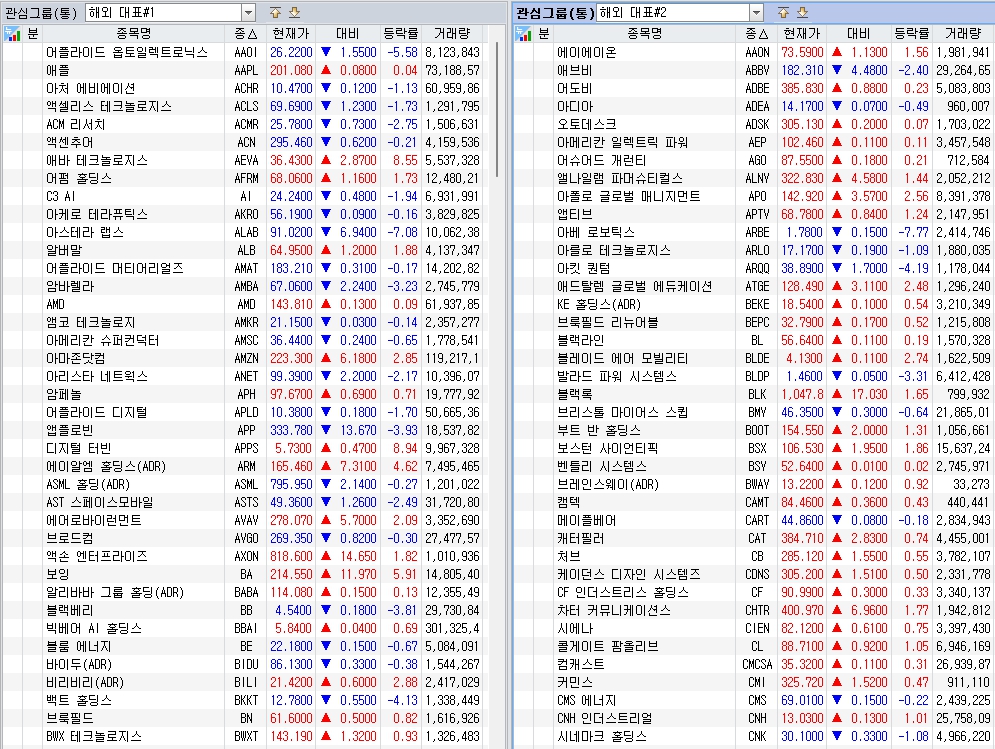
Task: Select the 아리스타 네트웍스 row
Action: point(241,376)
